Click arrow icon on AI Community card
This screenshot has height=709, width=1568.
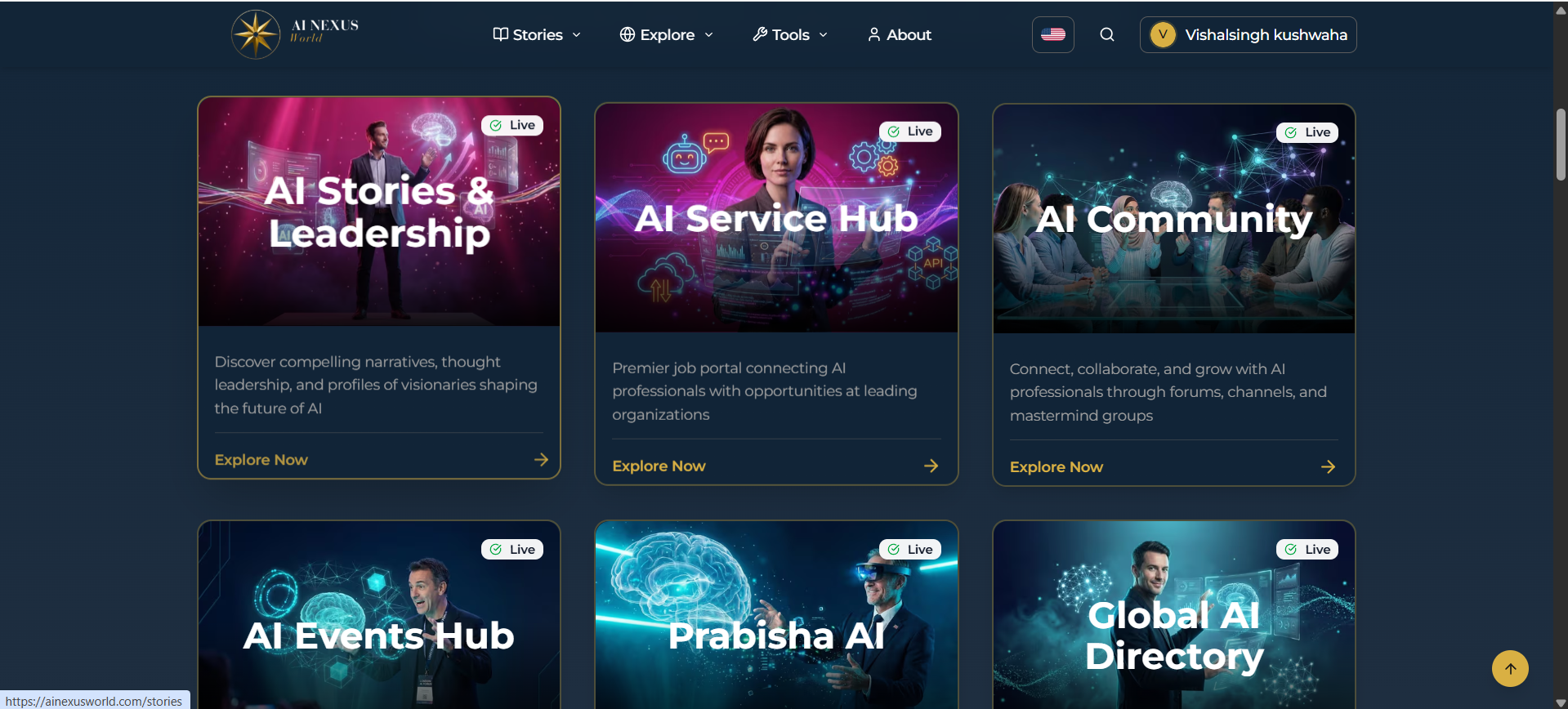[x=1328, y=466]
